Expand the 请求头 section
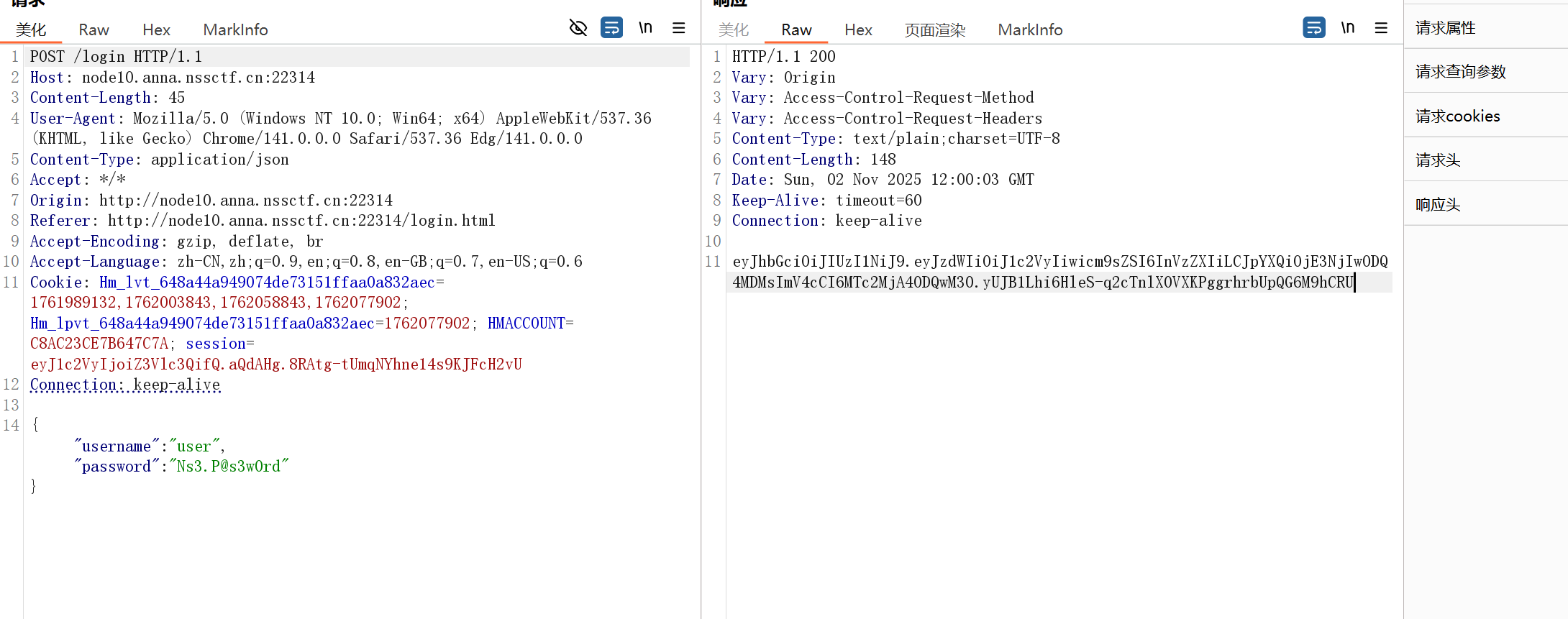 pos(1438,160)
